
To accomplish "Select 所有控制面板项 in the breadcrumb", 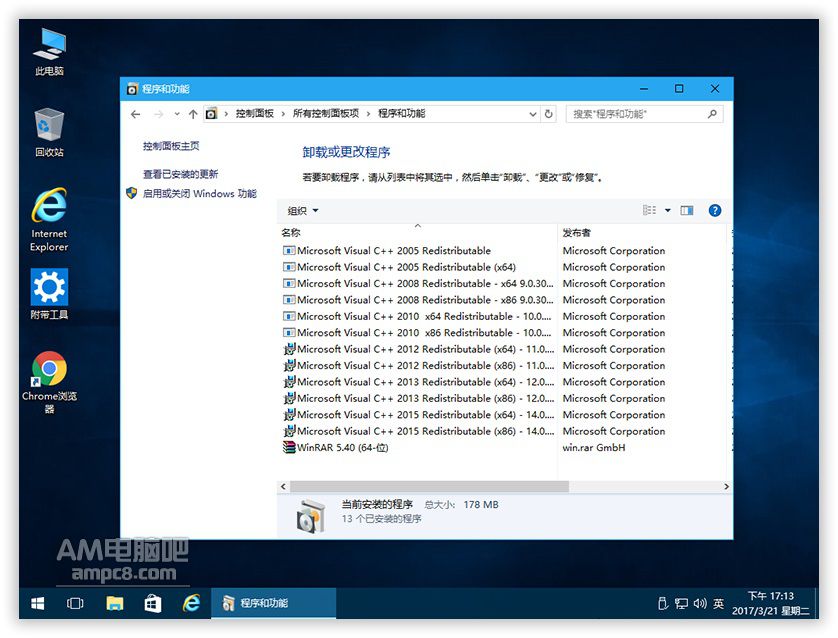I will (x=326, y=114).
